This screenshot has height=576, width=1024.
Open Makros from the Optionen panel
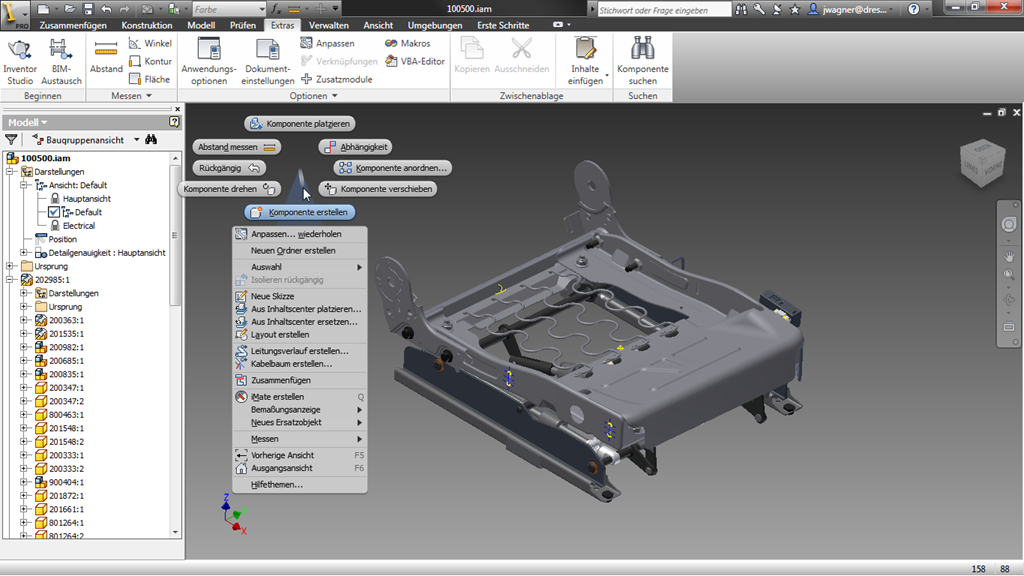(x=408, y=43)
